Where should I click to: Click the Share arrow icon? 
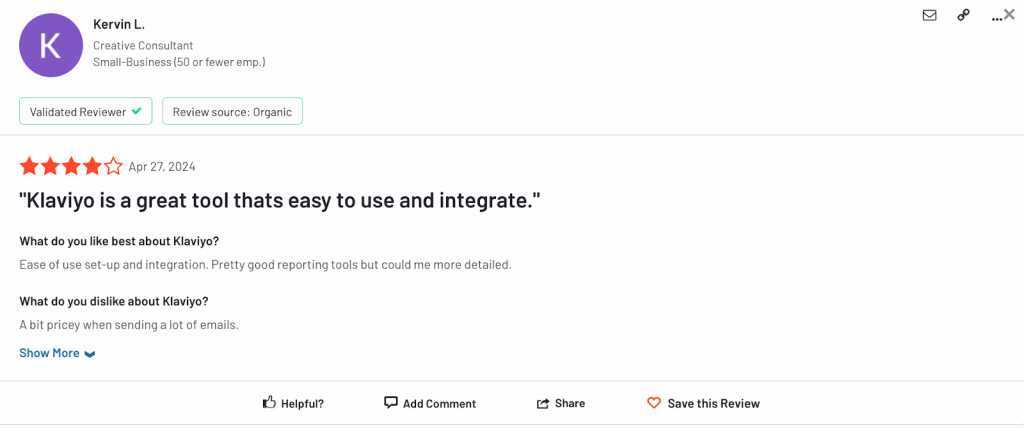543,403
